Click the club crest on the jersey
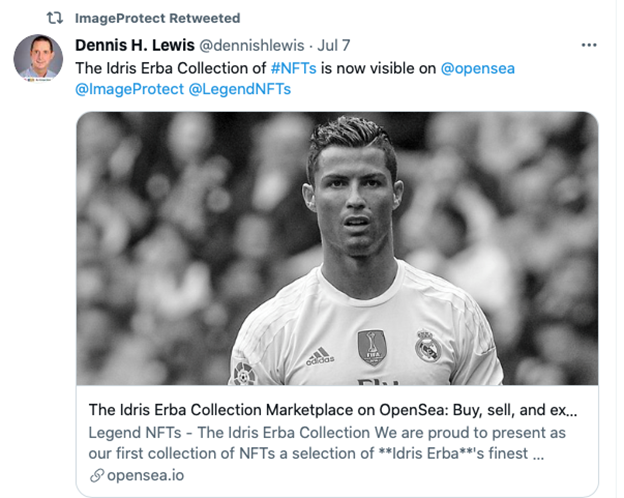 [427, 346]
